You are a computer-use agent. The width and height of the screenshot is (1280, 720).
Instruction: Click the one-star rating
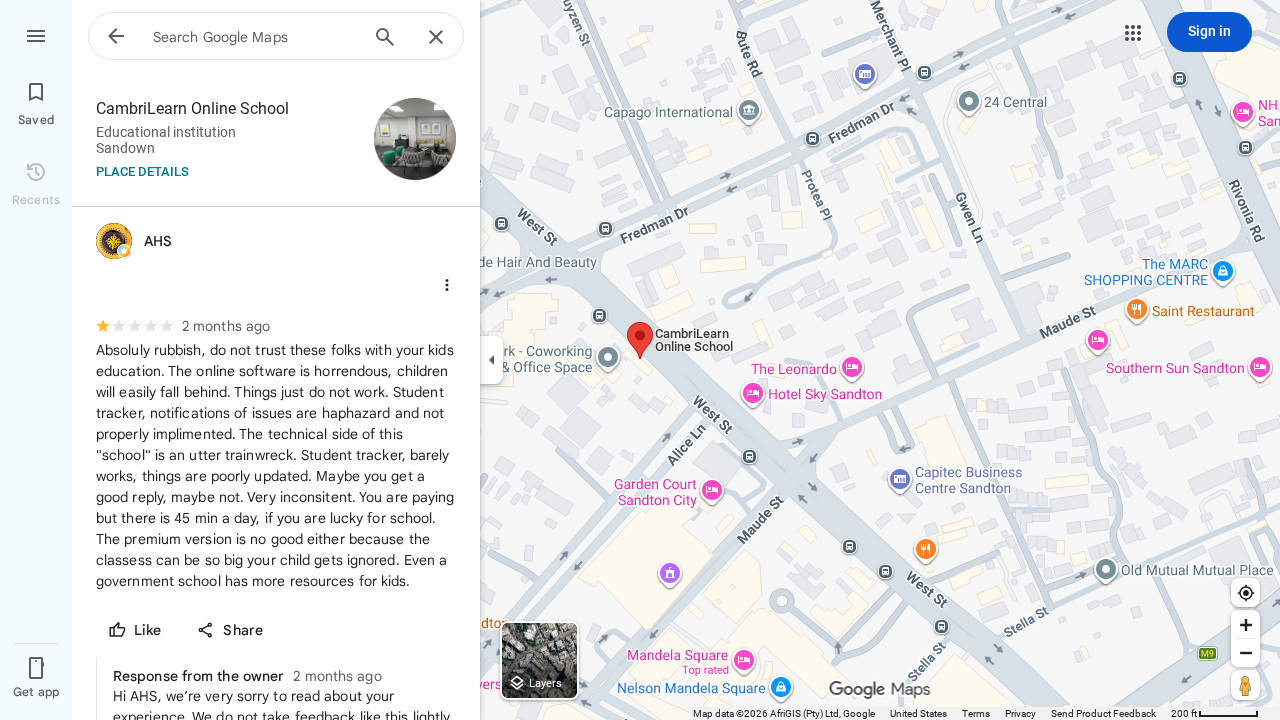point(103,326)
